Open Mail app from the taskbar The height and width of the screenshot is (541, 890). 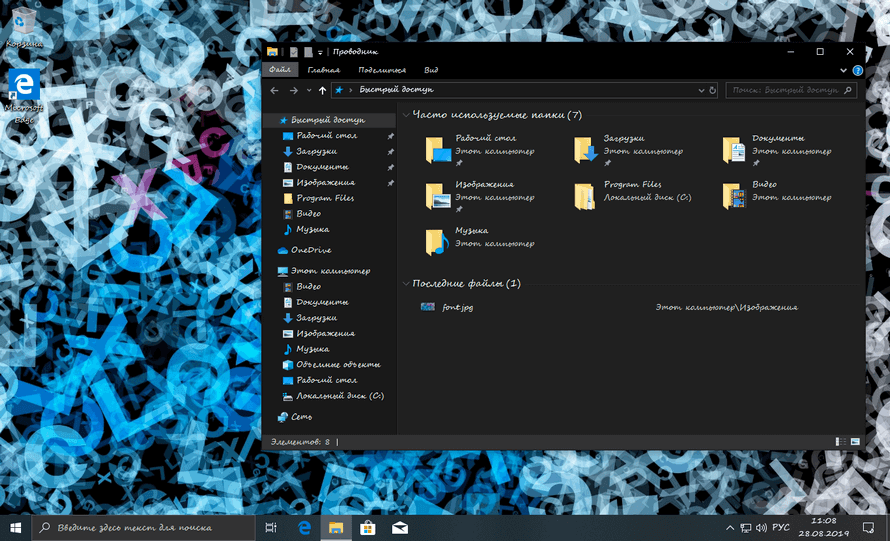pyautogui.click(x=400, y=528)
